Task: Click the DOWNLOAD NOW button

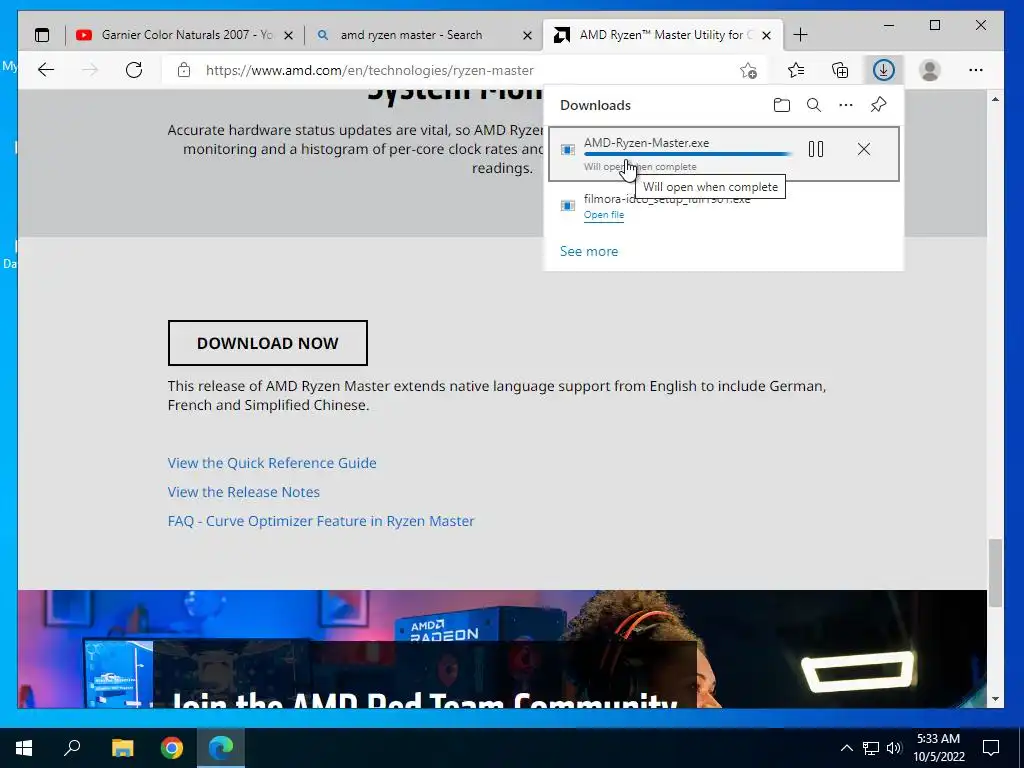Action: (x=268, y=343)
